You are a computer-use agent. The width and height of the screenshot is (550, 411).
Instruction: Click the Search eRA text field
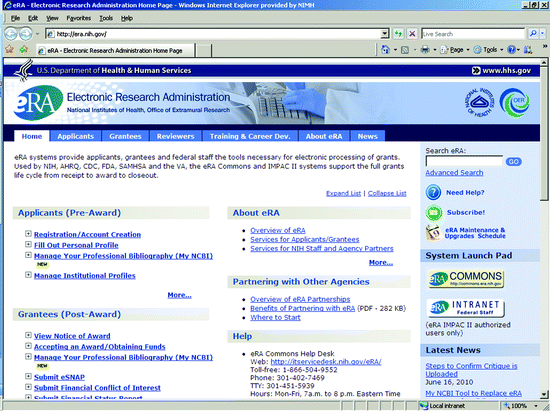pos(464,161)
